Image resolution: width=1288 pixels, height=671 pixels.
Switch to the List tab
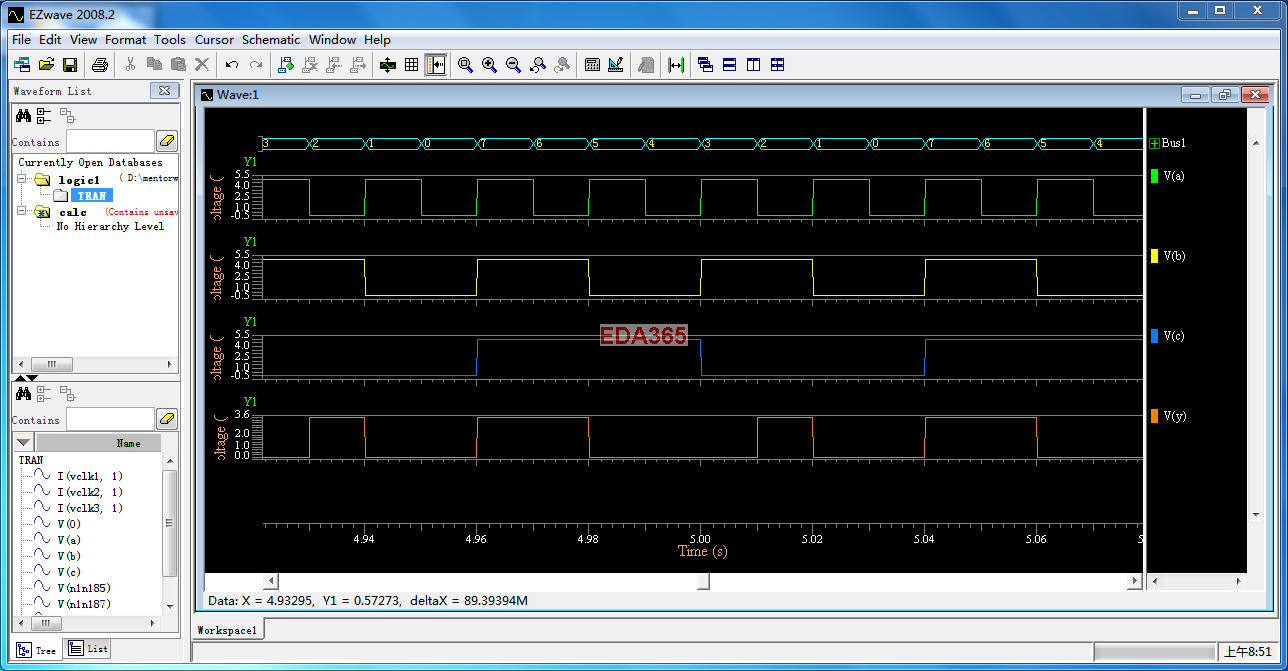coord(88,649)
